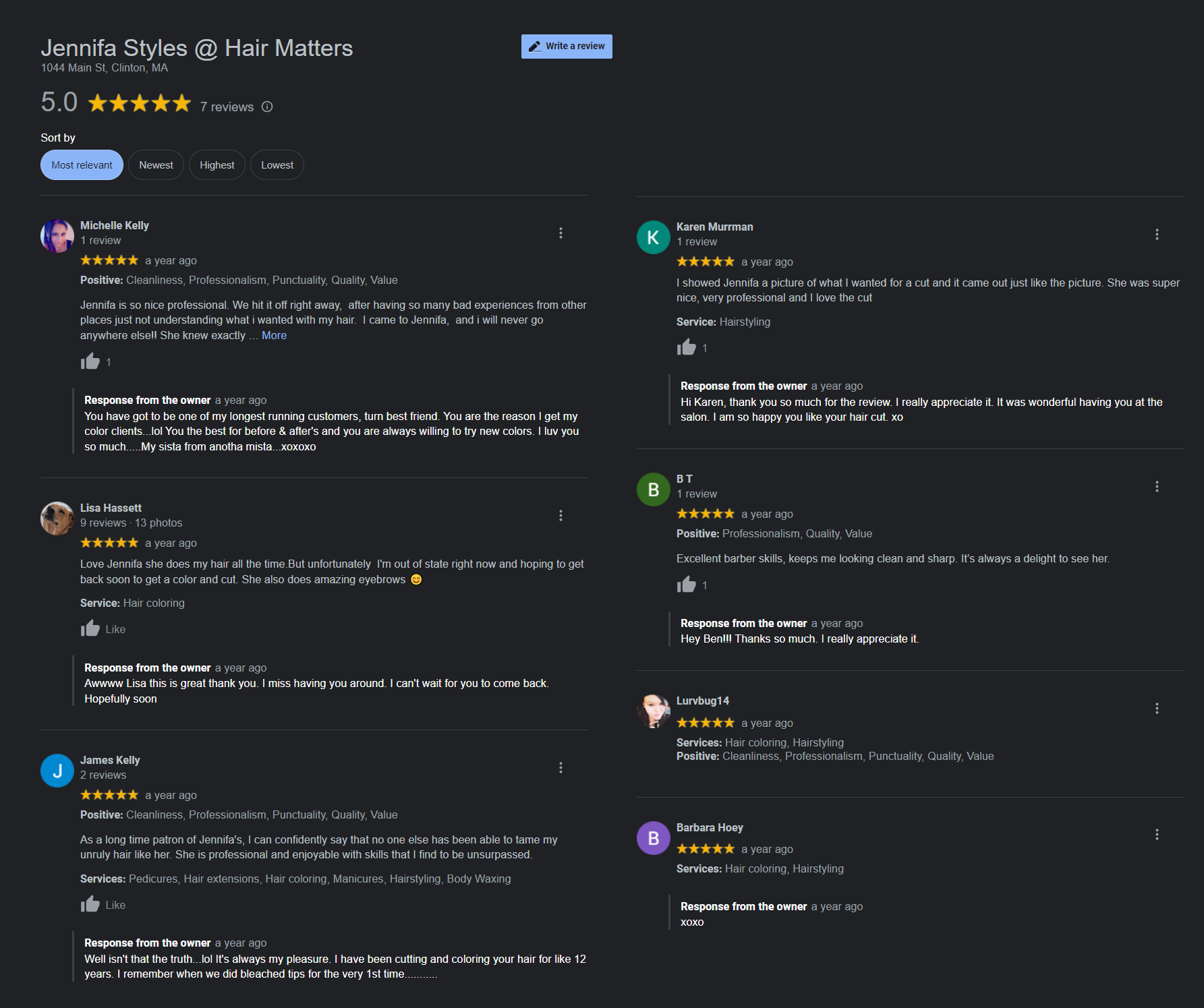The height and width of the screenshot is (1008, 1204).
Task: Open options menu for Lurvbug14's review
Action: (1157, 709)
